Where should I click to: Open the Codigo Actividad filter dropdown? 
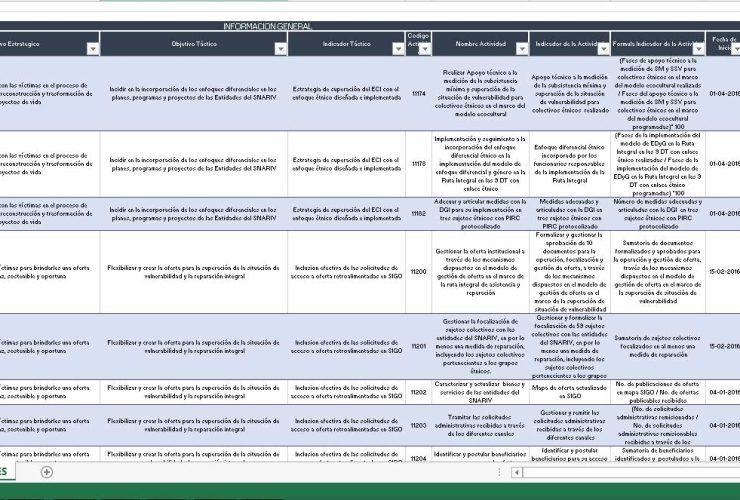click(425, 49)
